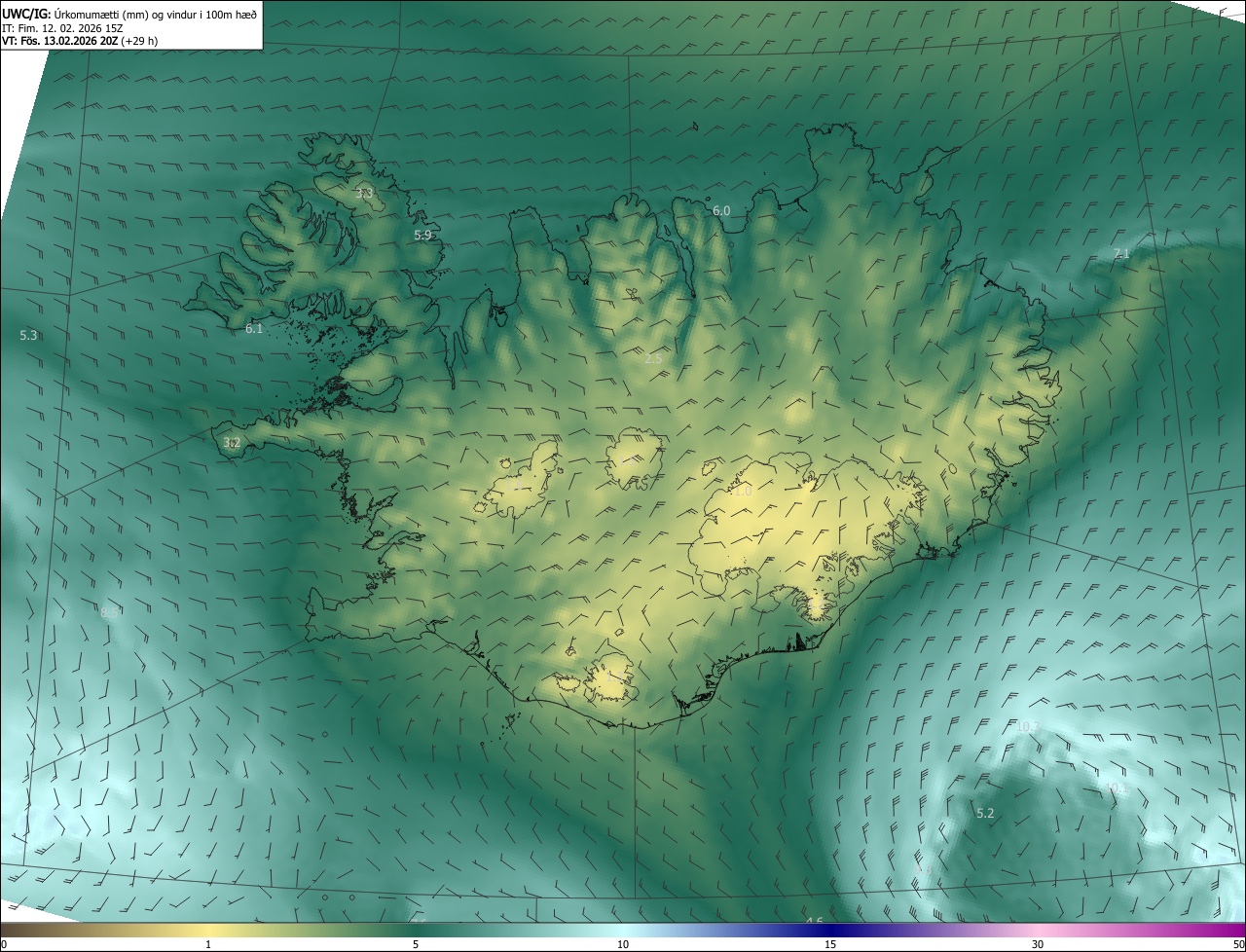The image size is (1246, 952).
Task: Click the colorbar tick label 1
Action: tap(208, 944)
